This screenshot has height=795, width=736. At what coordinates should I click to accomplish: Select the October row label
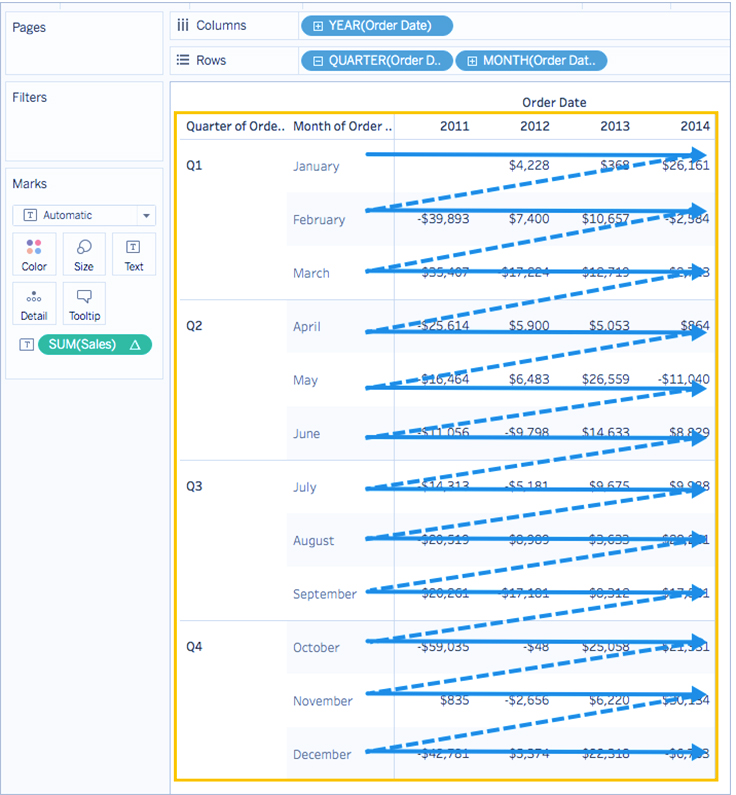coord(316,647)
